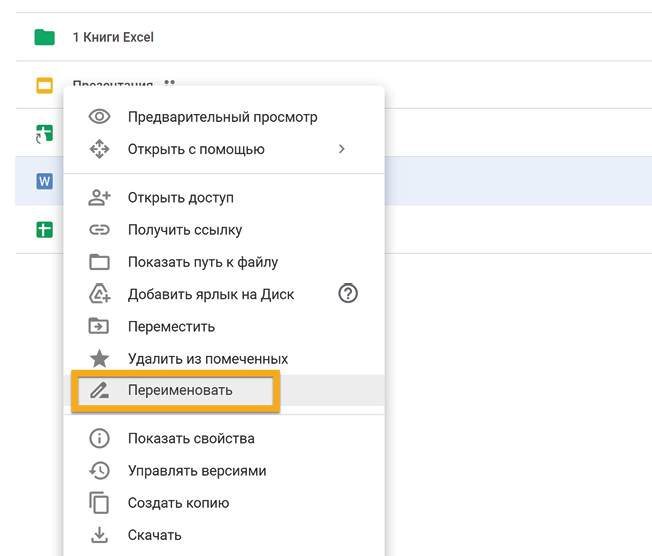The image size is (652, 556).
Task: Click the chain link icon for Получить ссылку
Action: pyautogui.click(x=99, y=230)
